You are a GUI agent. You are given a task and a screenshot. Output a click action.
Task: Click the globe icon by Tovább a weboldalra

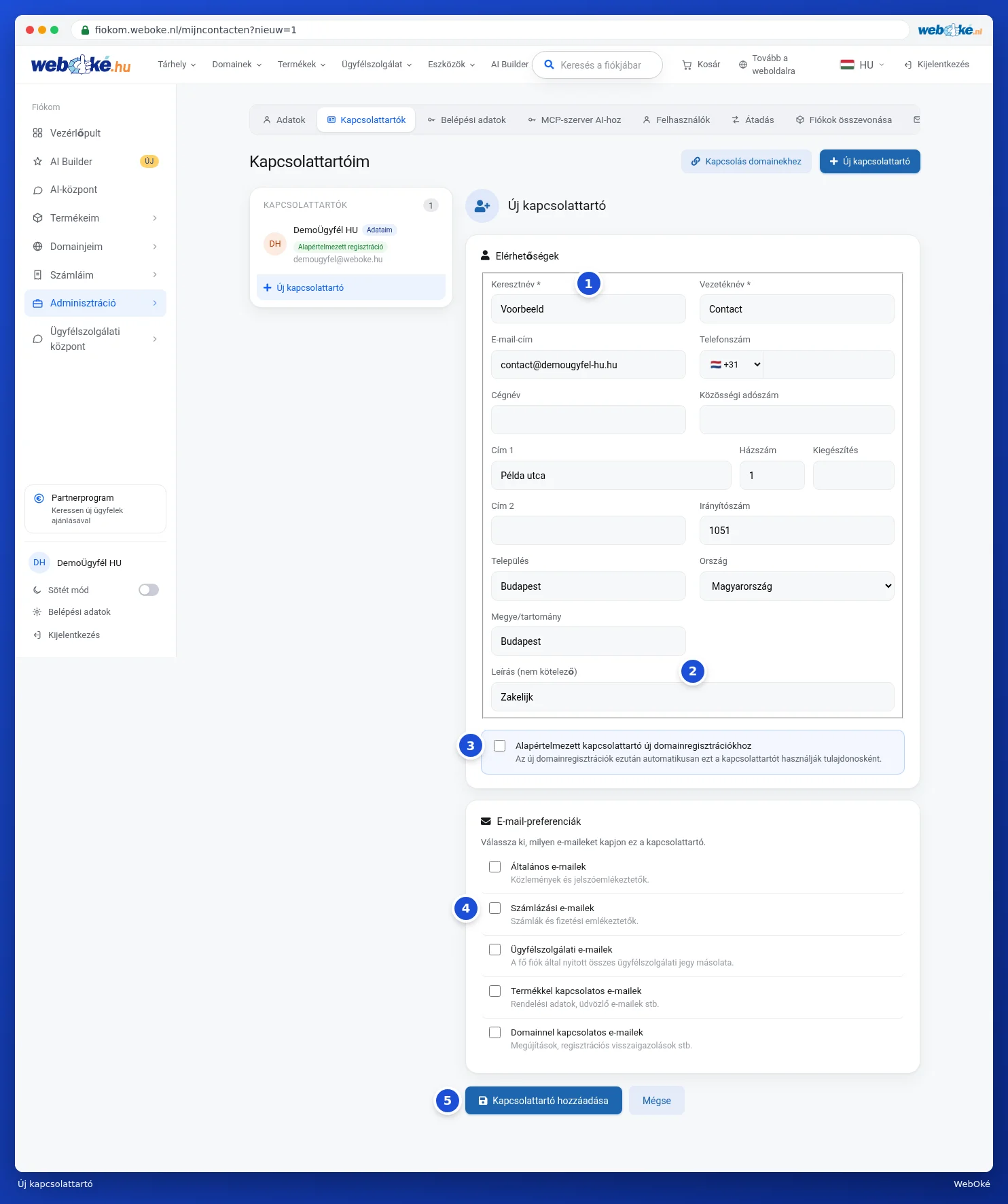[x=743, y=65]
